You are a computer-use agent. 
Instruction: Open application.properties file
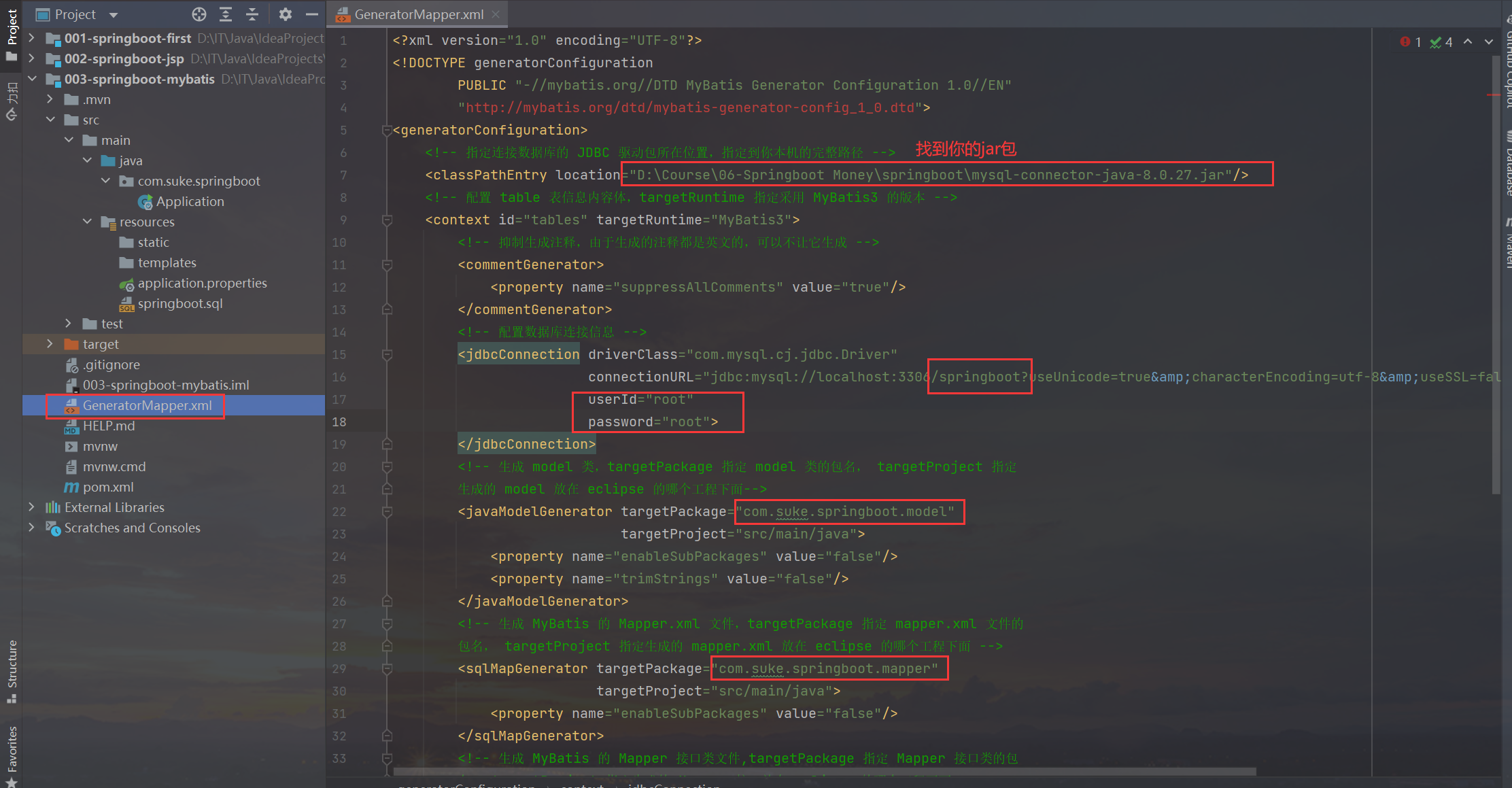pos(202,283)
